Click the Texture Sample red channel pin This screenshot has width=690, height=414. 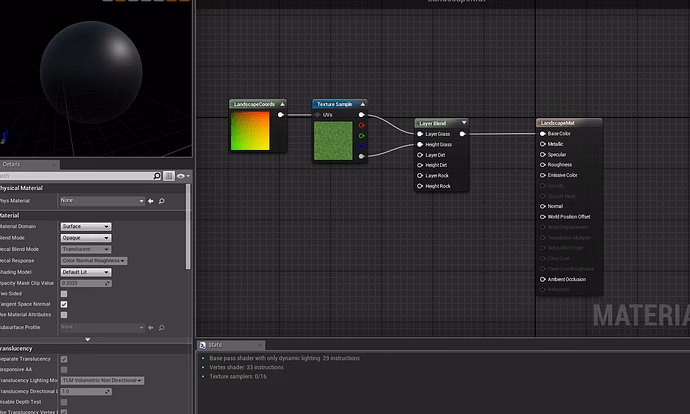tap(361, 125)
